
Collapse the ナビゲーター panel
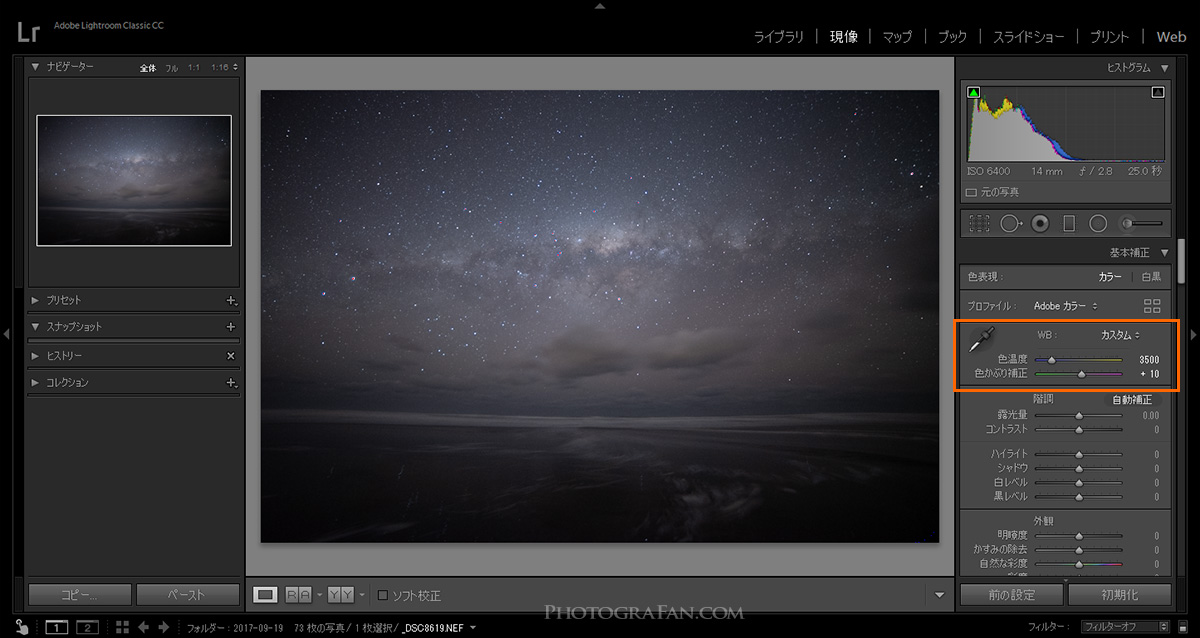(x=35, y=67)
